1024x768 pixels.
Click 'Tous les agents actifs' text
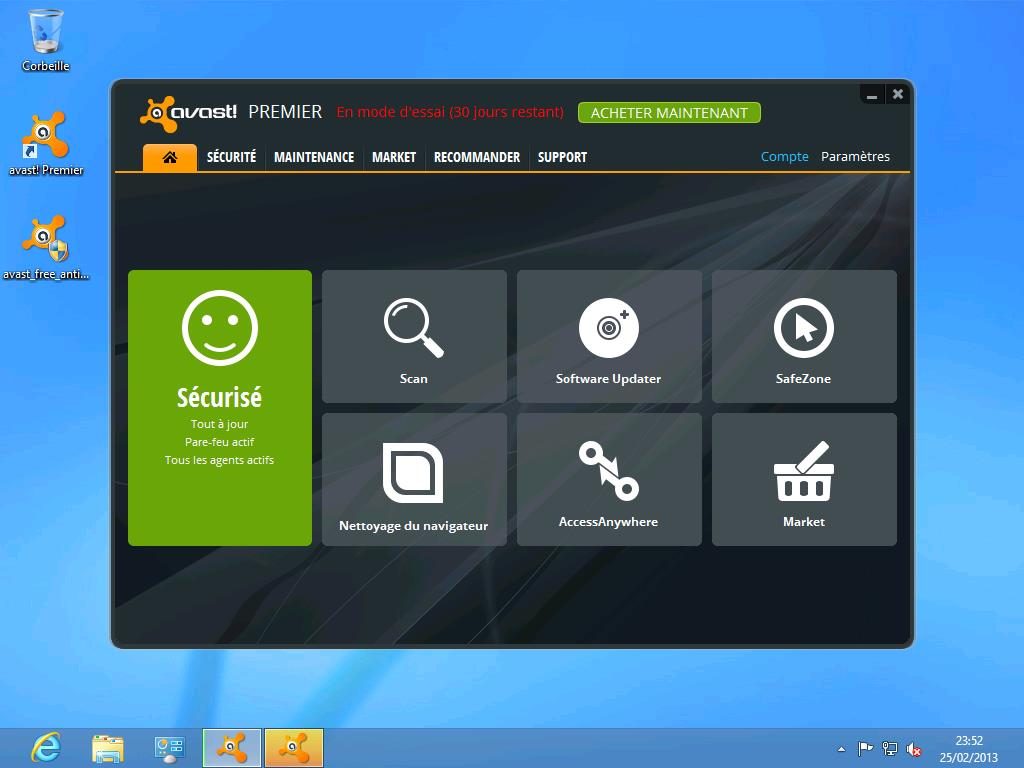point(219,460)
